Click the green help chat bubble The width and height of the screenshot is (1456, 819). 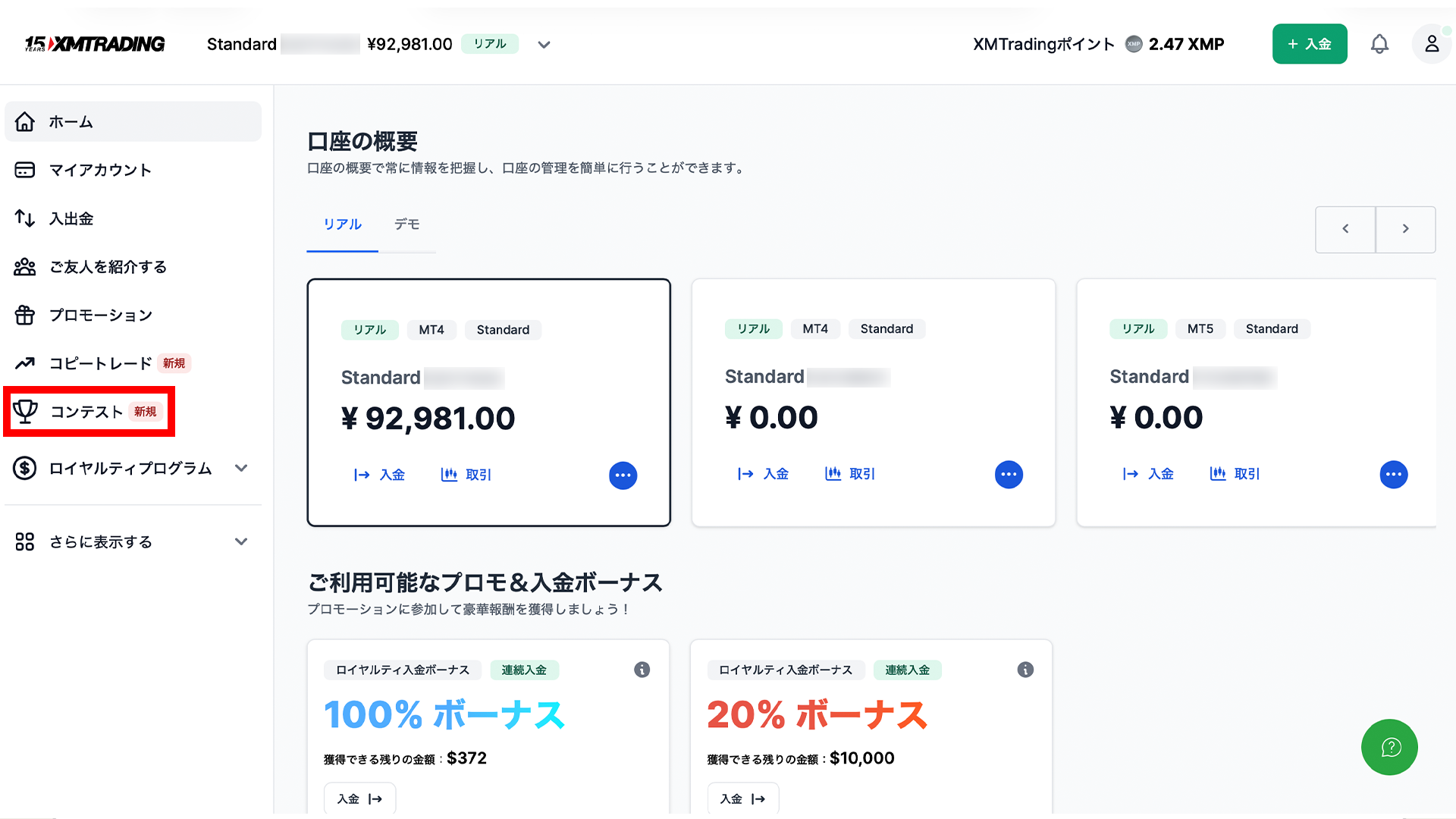(1389, 748)
